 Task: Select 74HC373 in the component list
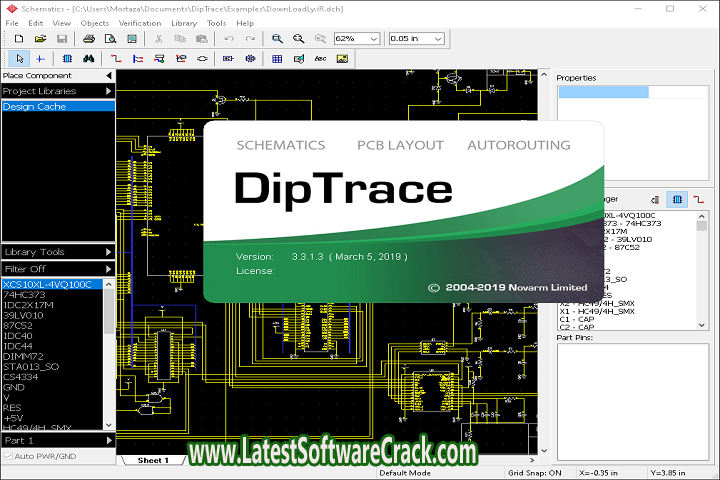(24, 295)
